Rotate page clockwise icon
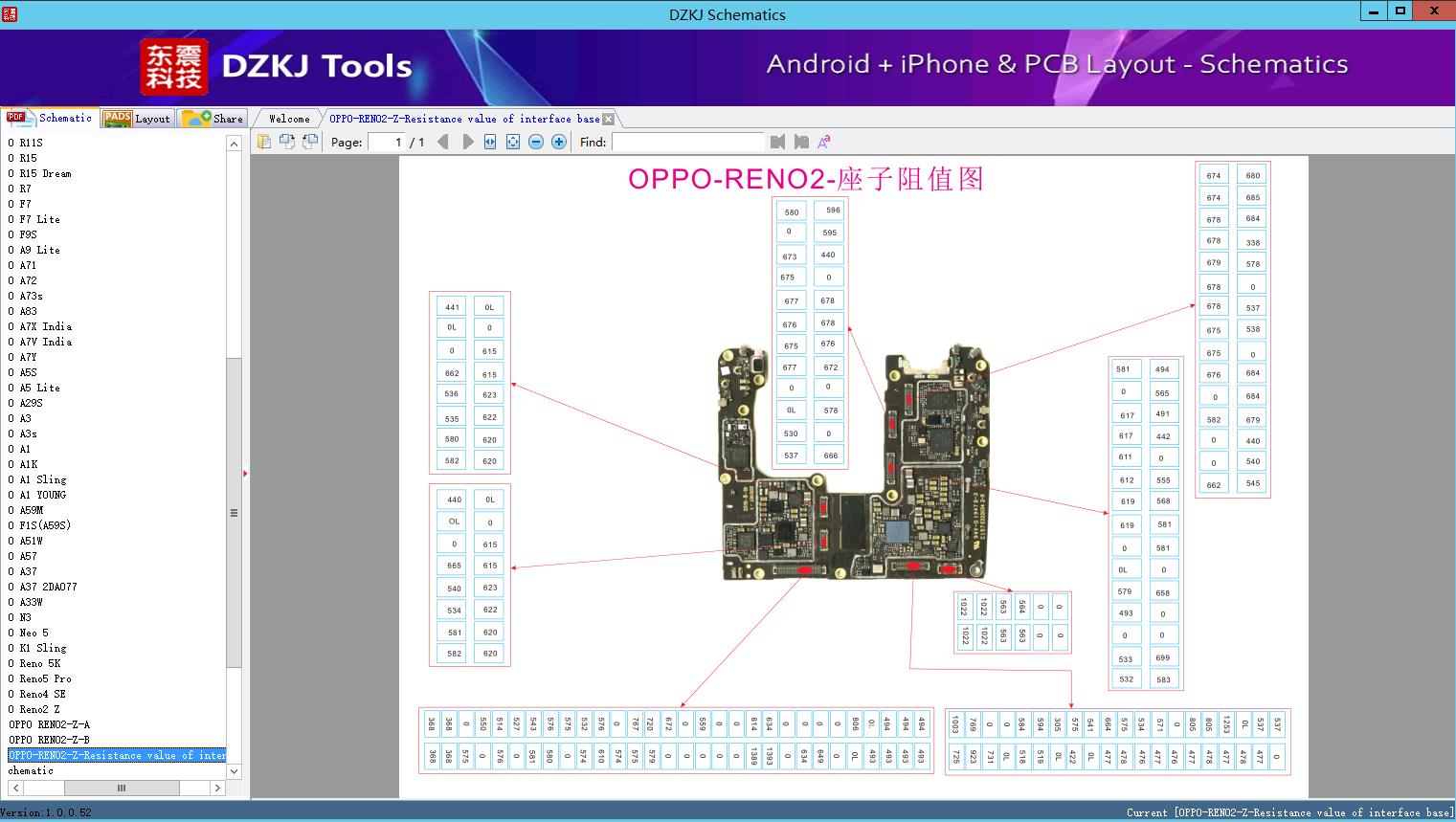1456x822 pixels. click(309, 142)
